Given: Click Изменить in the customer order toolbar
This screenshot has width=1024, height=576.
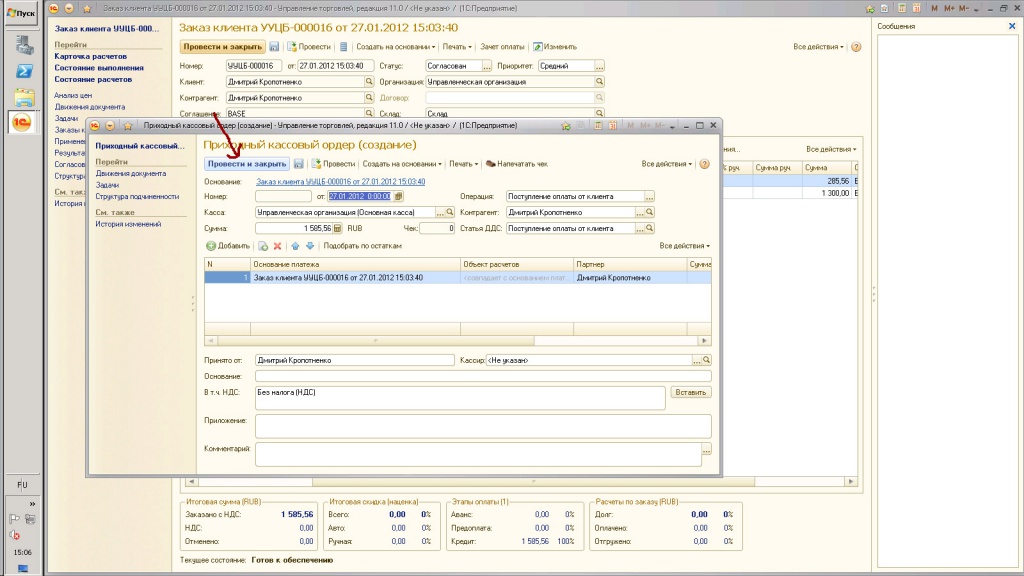Looking at the screenshot, I should [x=555, y=47].
